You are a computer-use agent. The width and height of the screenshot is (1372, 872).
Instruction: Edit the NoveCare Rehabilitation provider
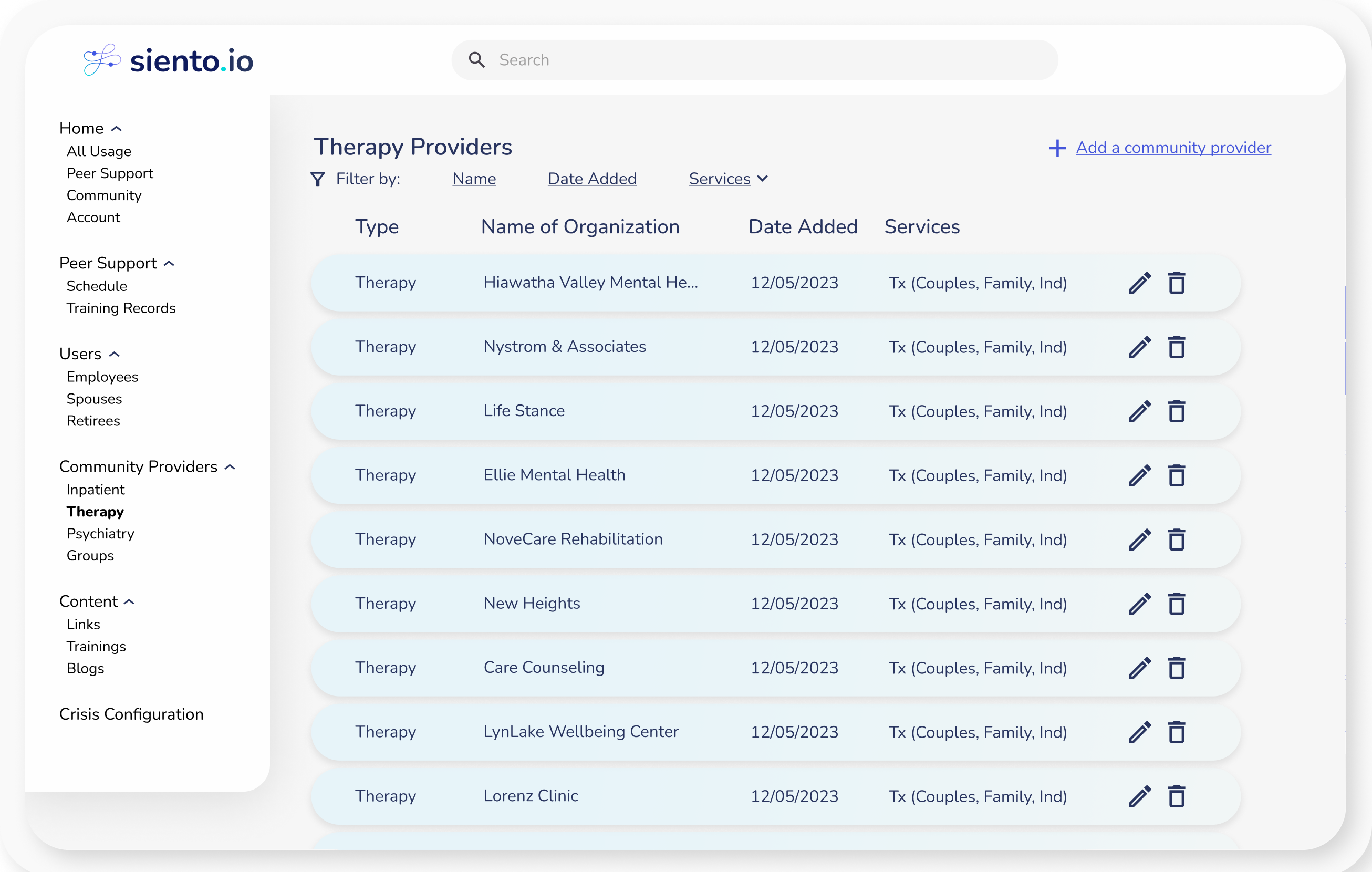pos(1139,539)
